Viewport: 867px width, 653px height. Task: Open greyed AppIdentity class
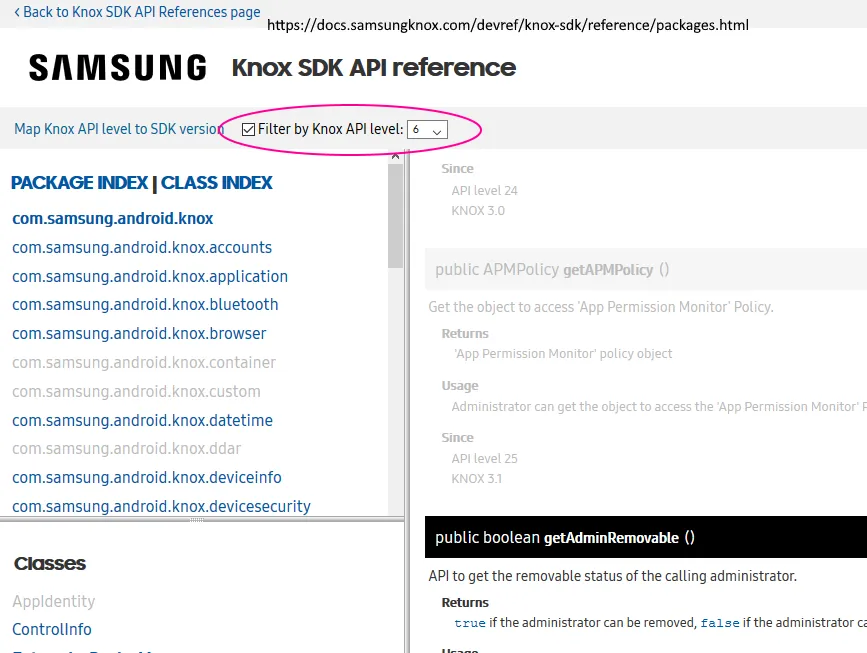pyautogui.click(x=54, y=601)
